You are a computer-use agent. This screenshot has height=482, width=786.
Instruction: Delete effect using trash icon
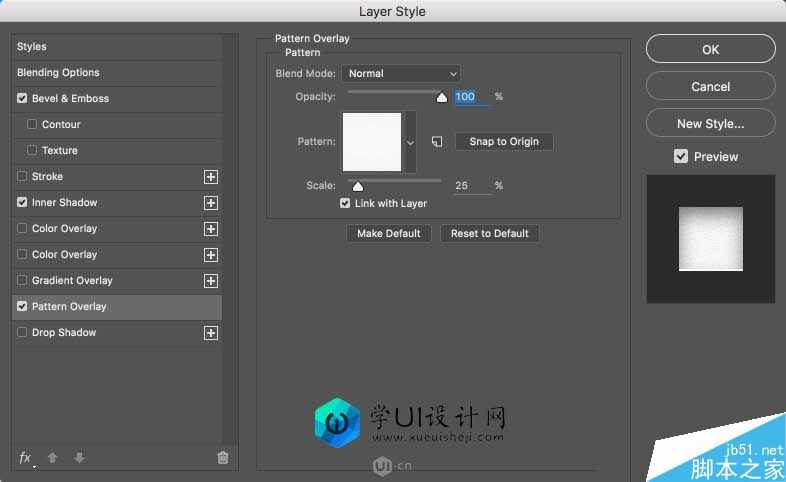click(223, 457)
